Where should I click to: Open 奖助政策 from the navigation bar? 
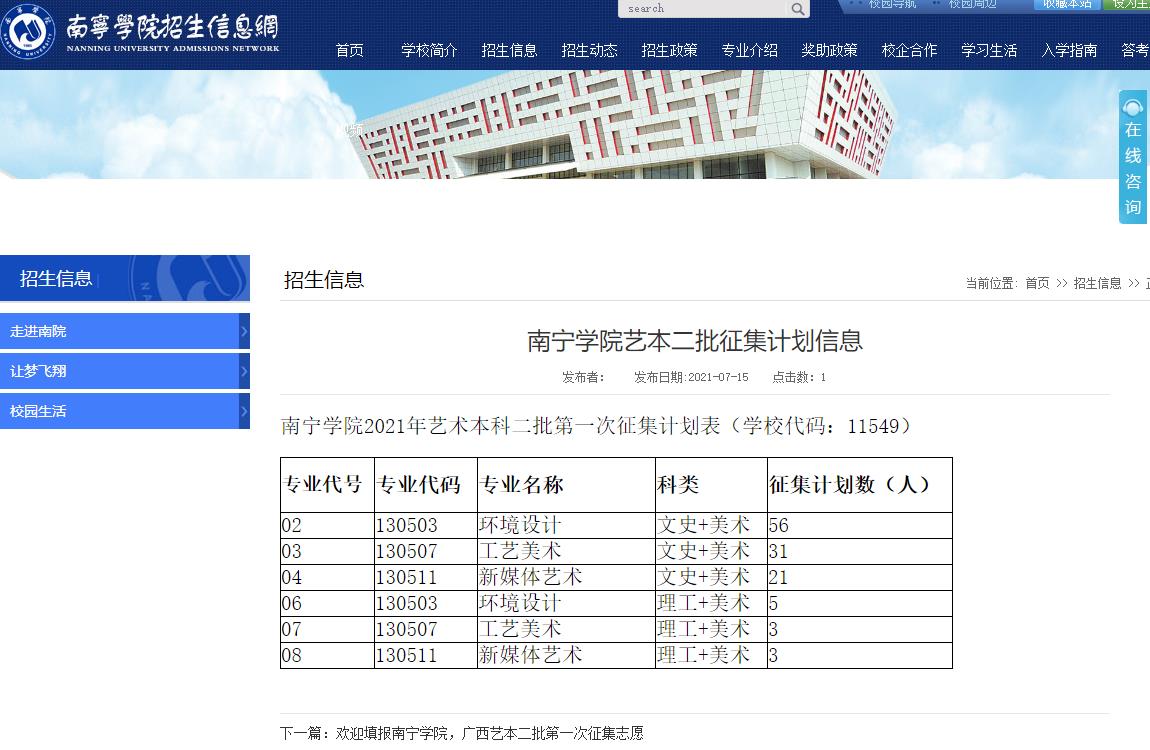click(830, 50)
